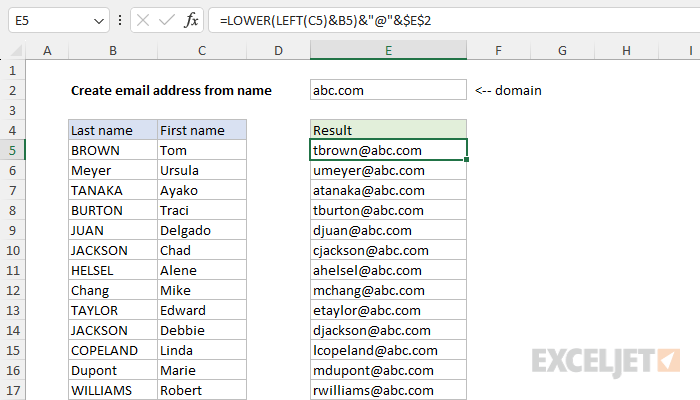Select cell with first name Ursula

[202, 170]
